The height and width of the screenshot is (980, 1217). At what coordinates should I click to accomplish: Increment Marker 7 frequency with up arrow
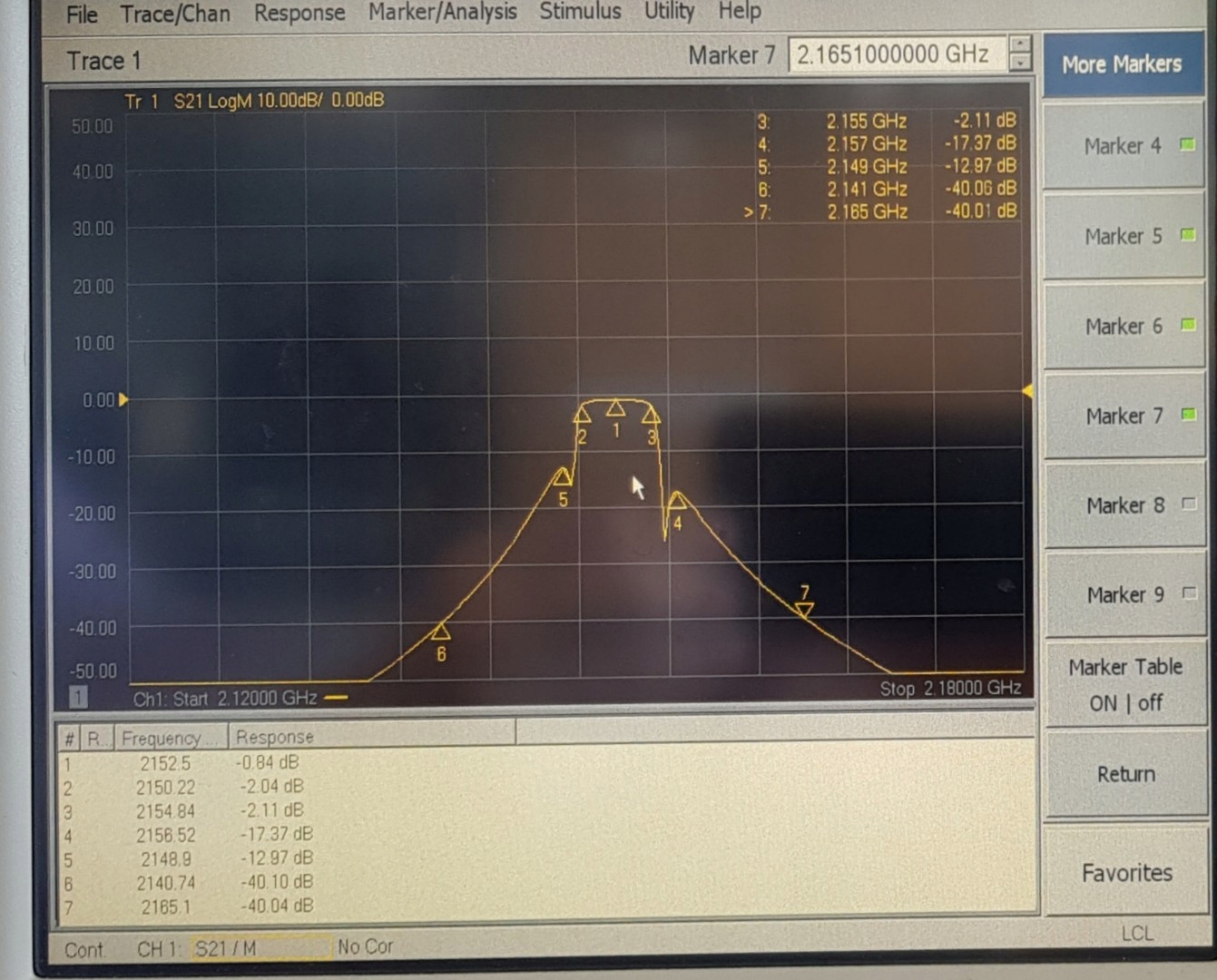pyautogui.click(x=1020, y=45)
